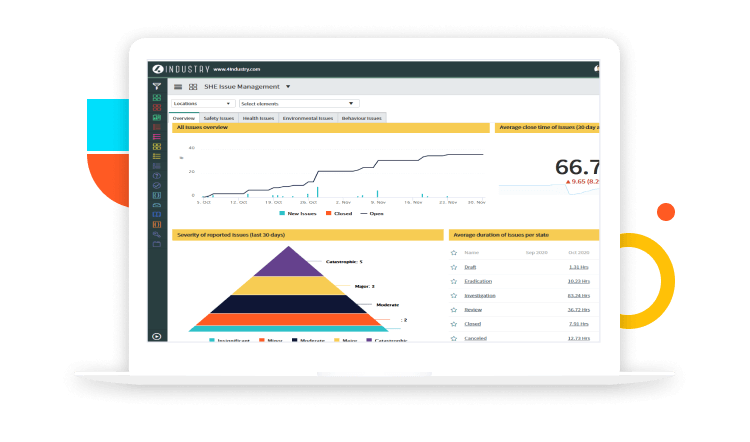Switch to the Health Issues tab
The height and width of the screenshot is (442, 750).
click(x=258, y=118)
